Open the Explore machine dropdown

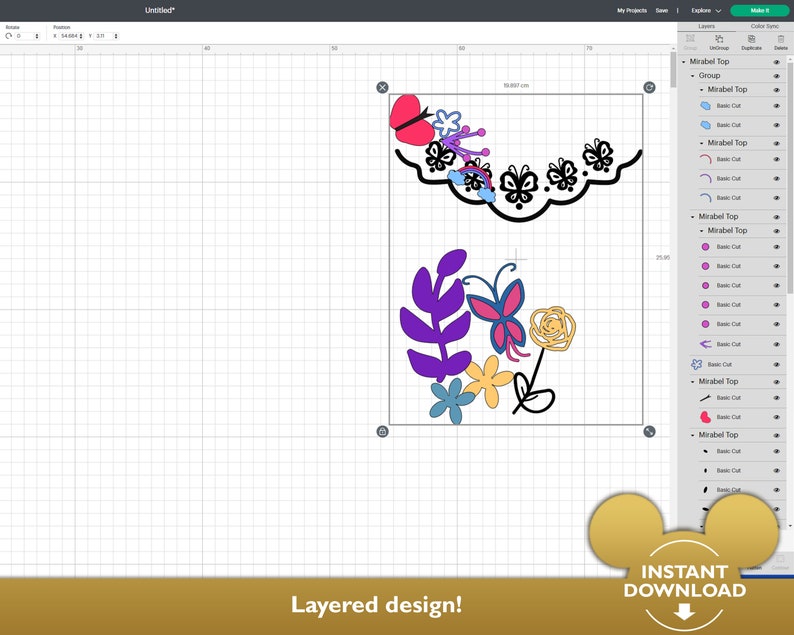coord(706,10)
